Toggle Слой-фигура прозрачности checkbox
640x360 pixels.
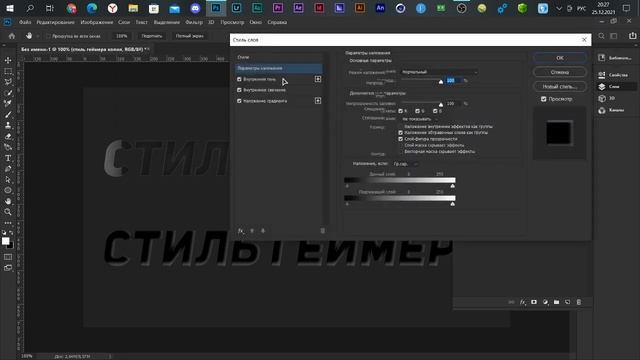pos(400,139)
